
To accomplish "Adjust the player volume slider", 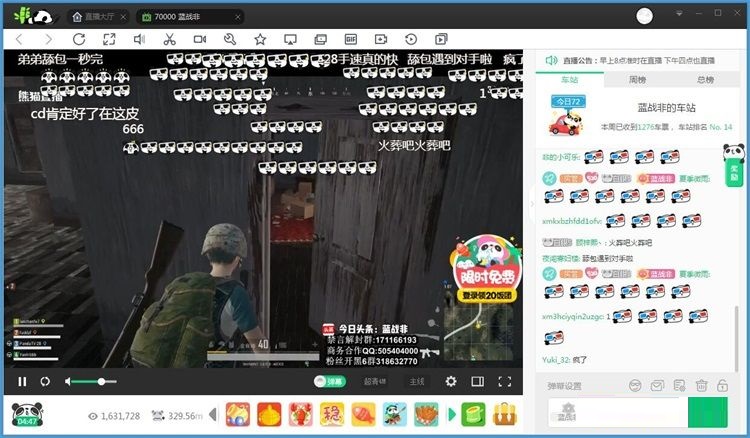I will (90, 381).
